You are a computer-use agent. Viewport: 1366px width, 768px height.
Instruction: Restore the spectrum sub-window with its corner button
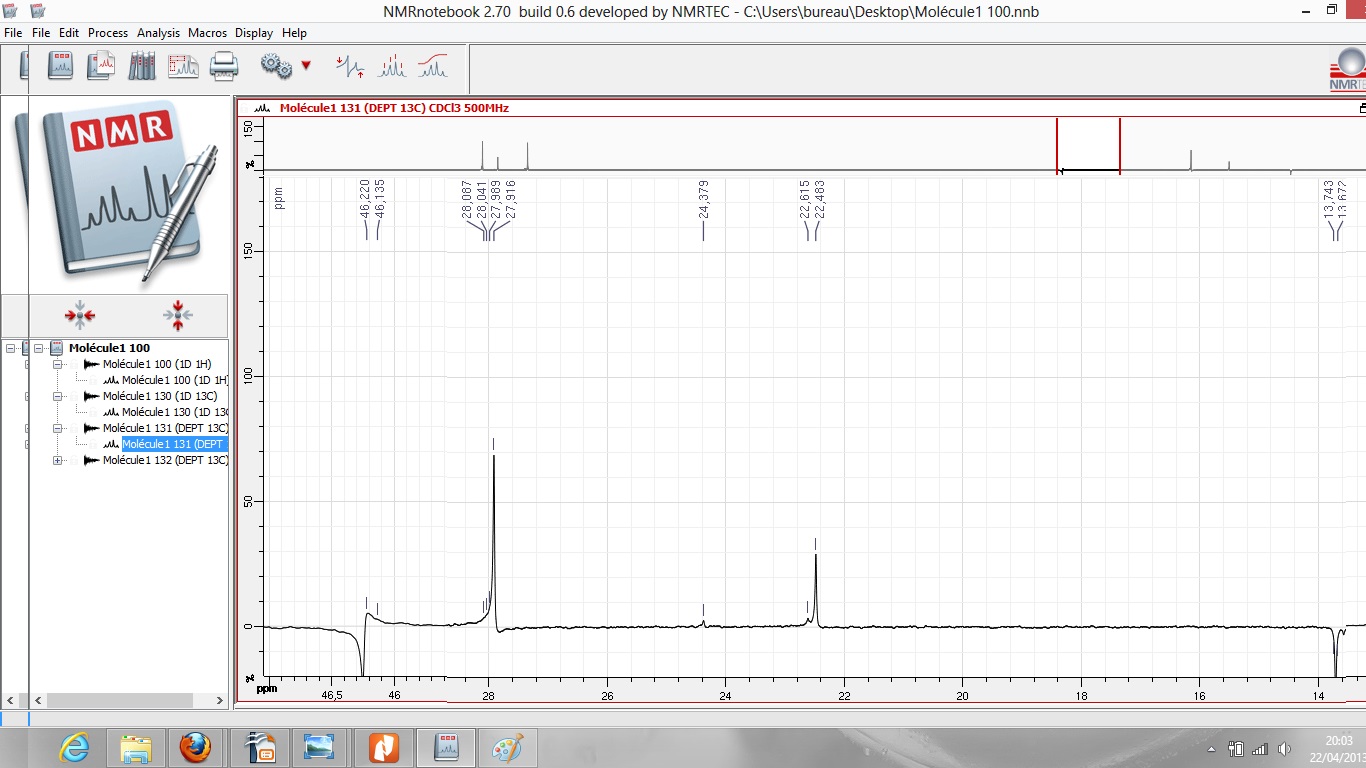(1362, 108)
